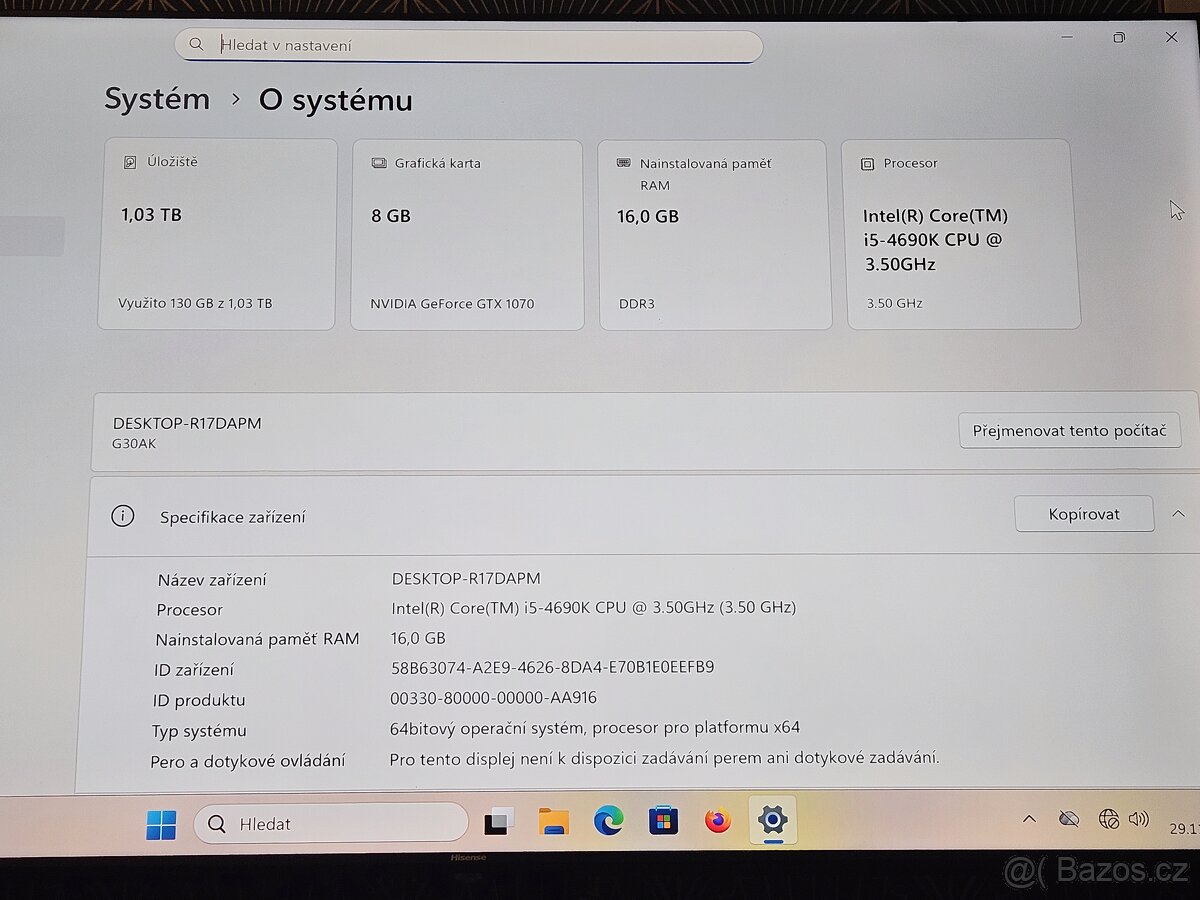Click the volume speaker tray icon
The width and height of the screenshot is (1200, 900).
coord(1139,819)
